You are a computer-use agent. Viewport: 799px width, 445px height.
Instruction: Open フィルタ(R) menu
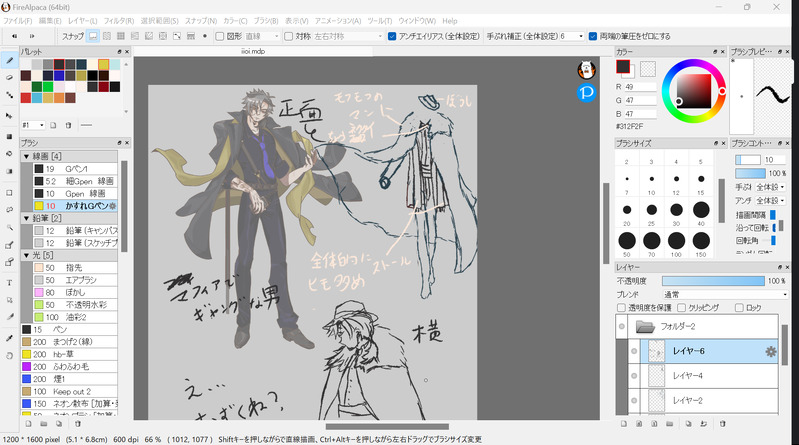point(119,21)
